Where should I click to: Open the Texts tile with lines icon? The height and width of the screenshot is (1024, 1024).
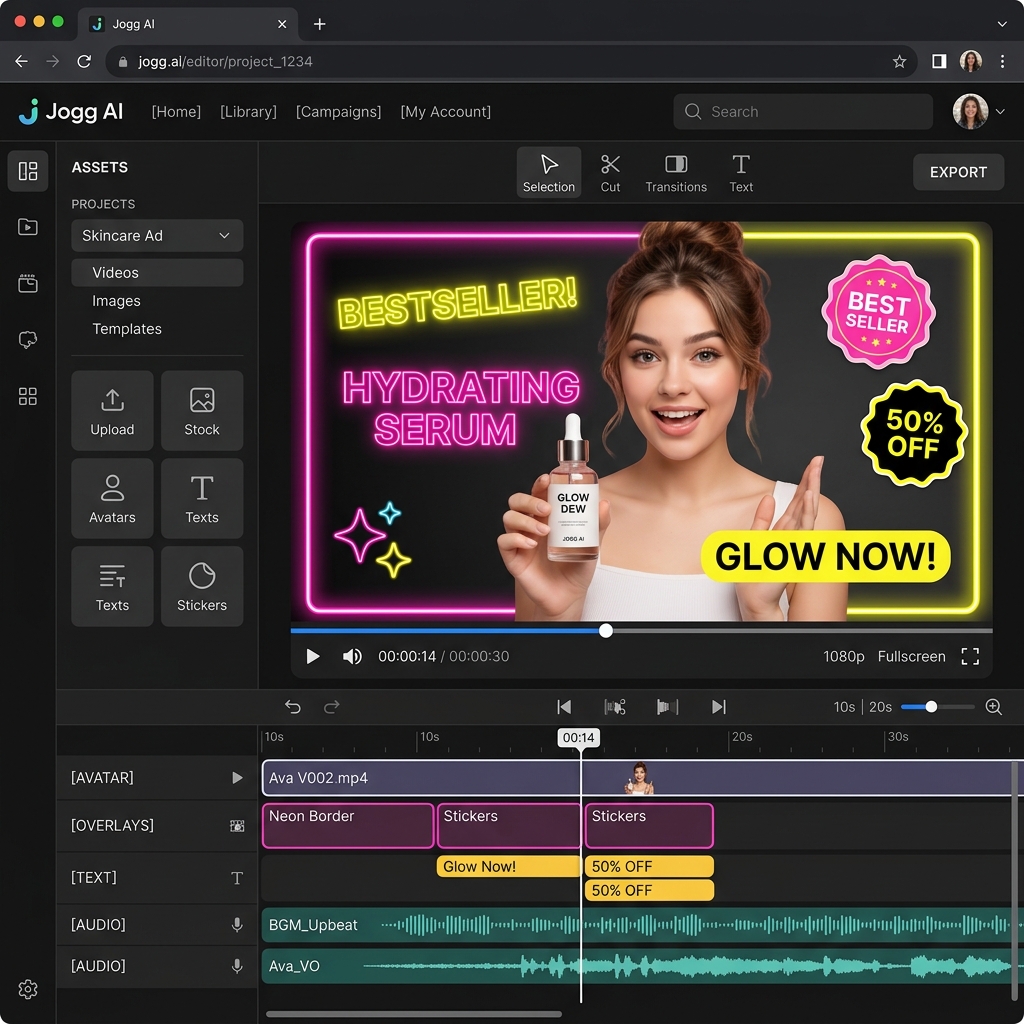(112, 586)
